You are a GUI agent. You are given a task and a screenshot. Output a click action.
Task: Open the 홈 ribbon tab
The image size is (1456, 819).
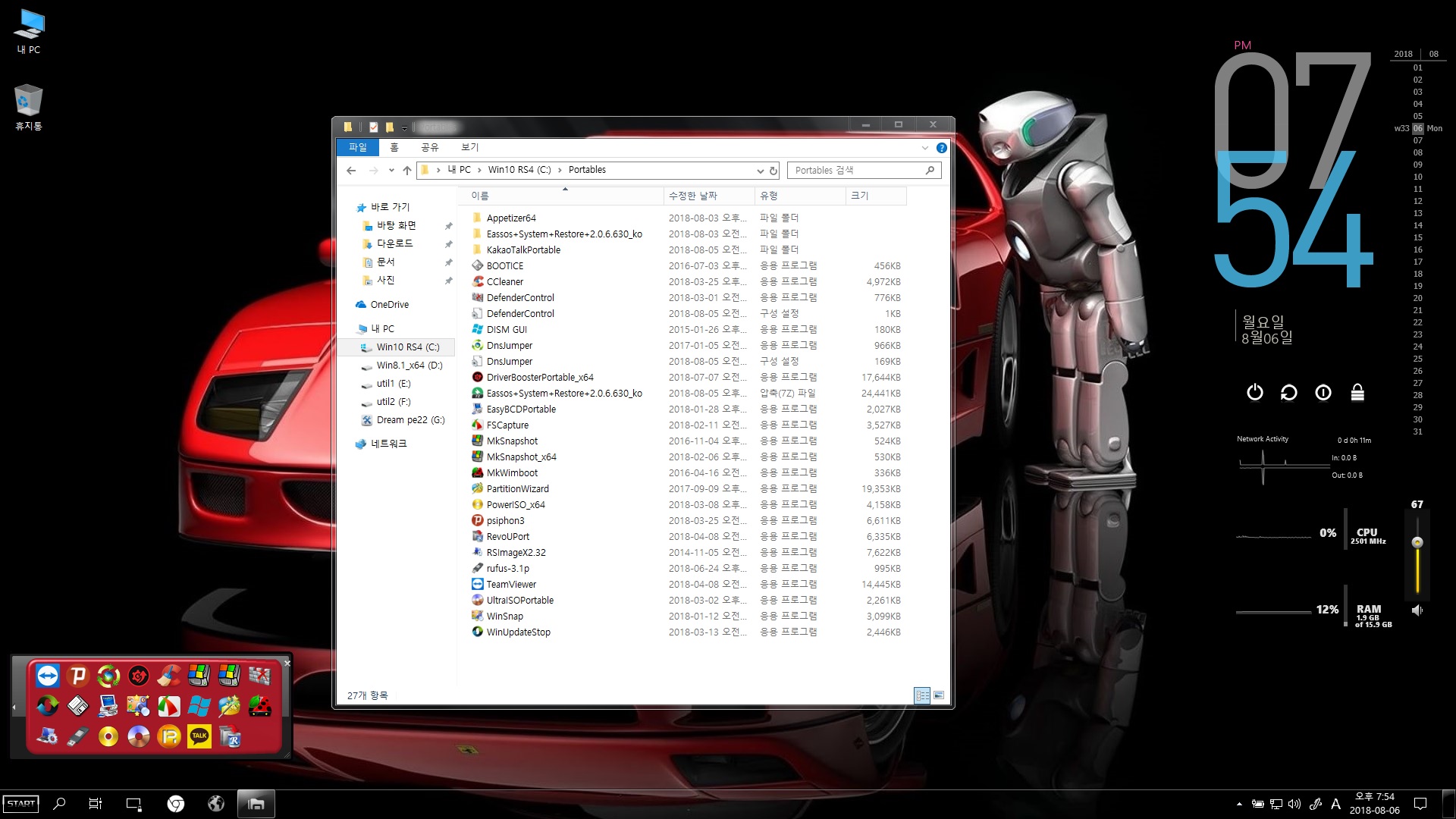coord(394,147)
